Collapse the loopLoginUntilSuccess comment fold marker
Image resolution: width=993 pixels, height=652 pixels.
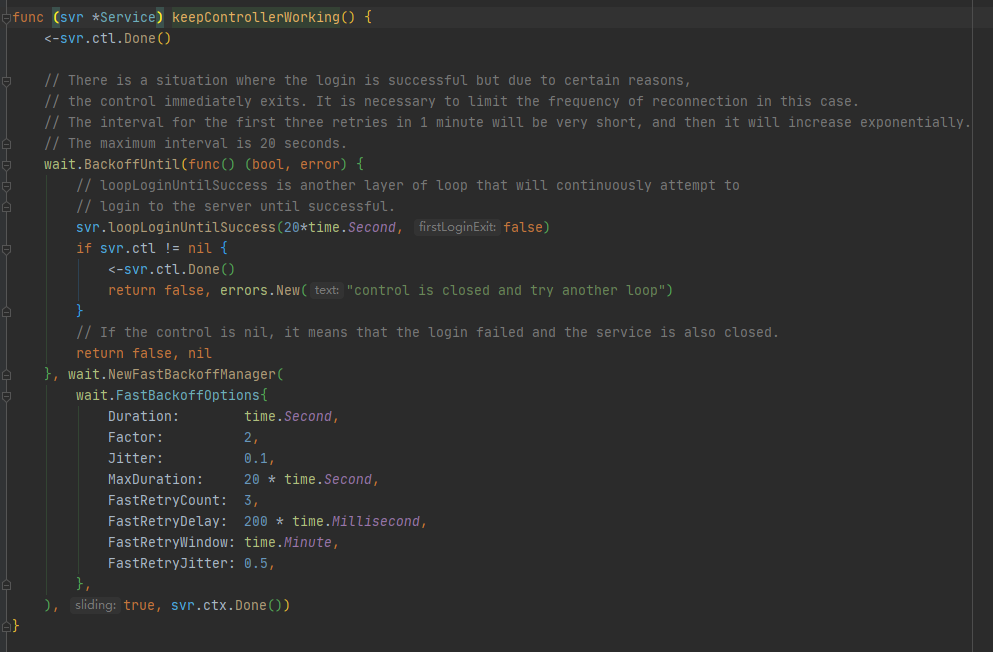6,185
